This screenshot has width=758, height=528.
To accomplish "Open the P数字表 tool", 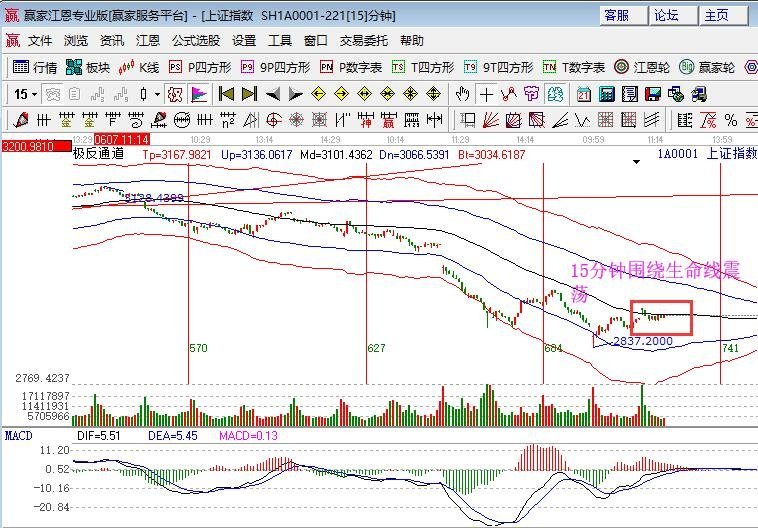I will pos(351,67).
